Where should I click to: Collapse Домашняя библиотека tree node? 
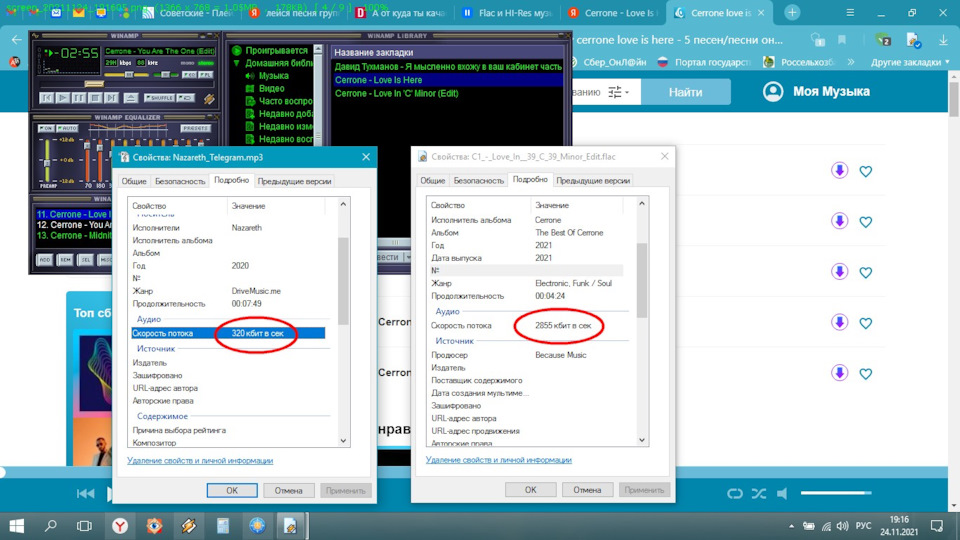(236, 63)
